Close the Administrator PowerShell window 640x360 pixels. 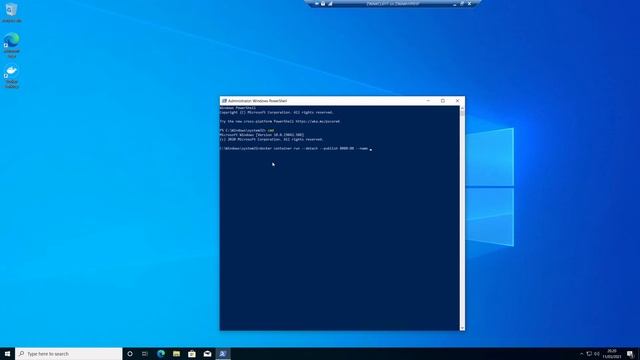[458, 100]
